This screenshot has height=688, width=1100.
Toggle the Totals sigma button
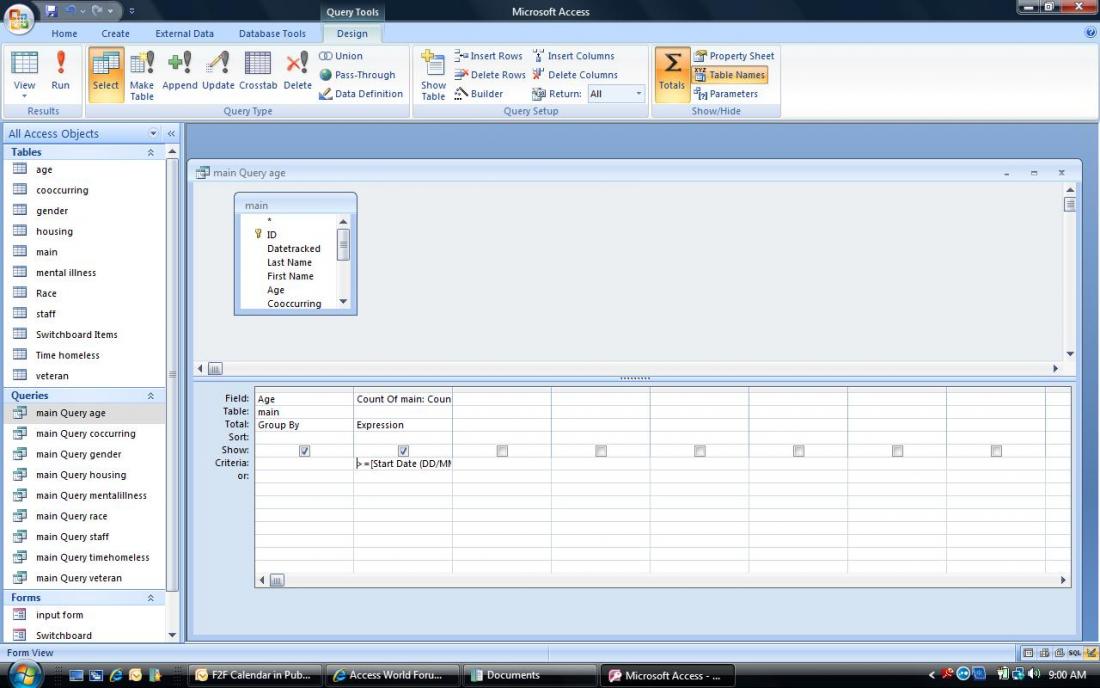point(672,73)
